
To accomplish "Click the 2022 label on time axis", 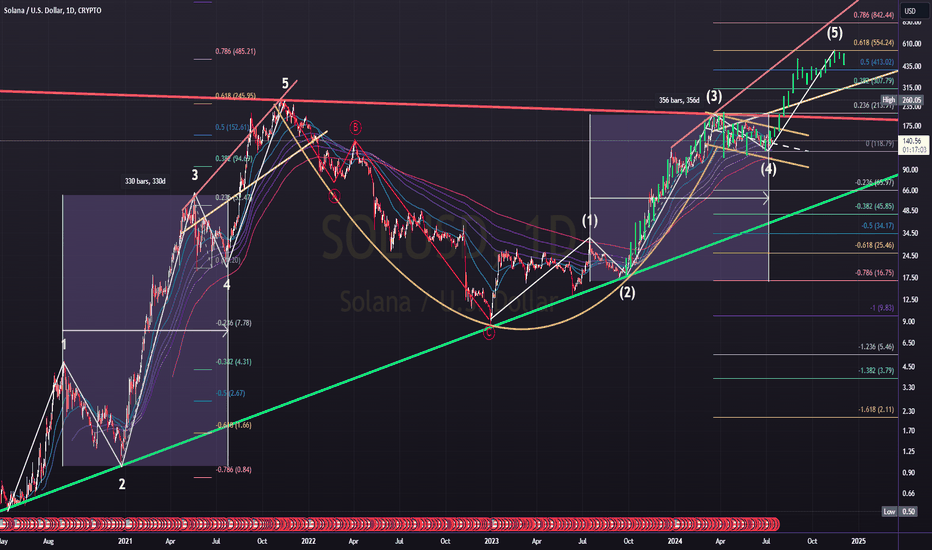I will [308, 542].
